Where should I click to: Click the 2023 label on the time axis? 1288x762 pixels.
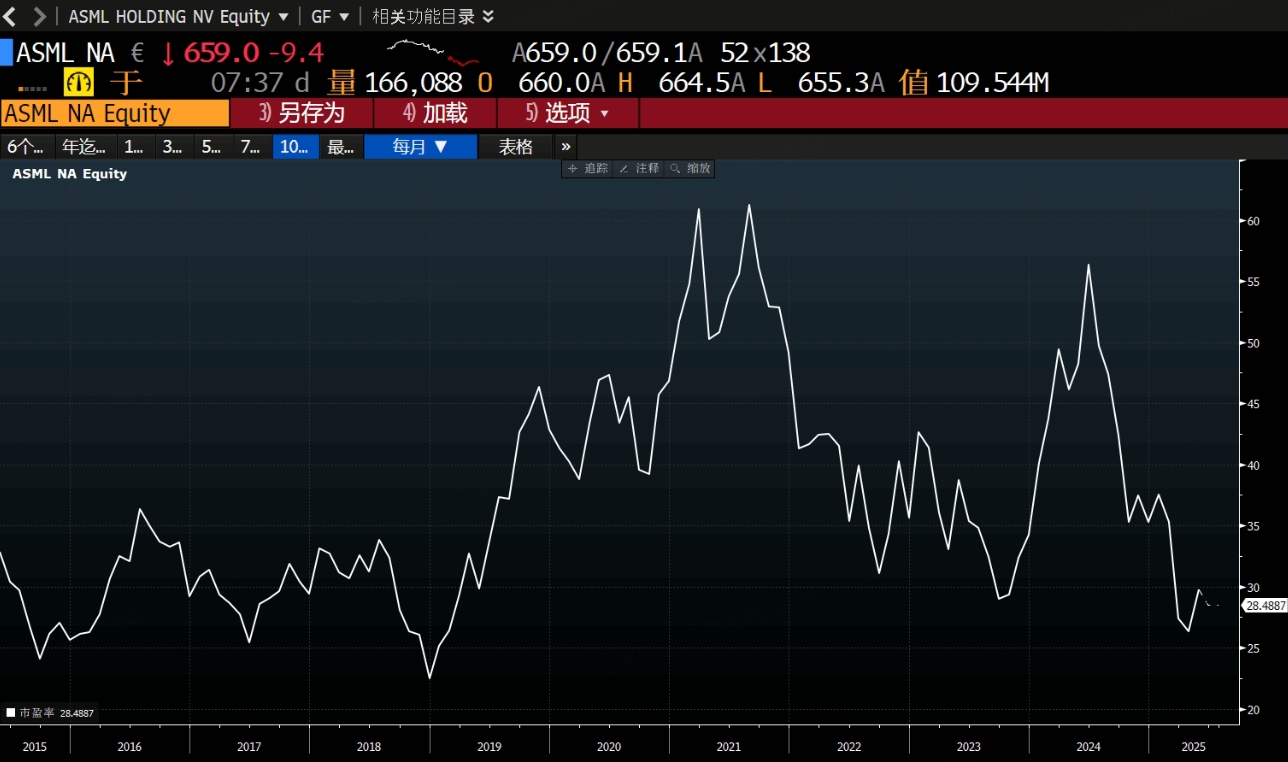point(968,746)
